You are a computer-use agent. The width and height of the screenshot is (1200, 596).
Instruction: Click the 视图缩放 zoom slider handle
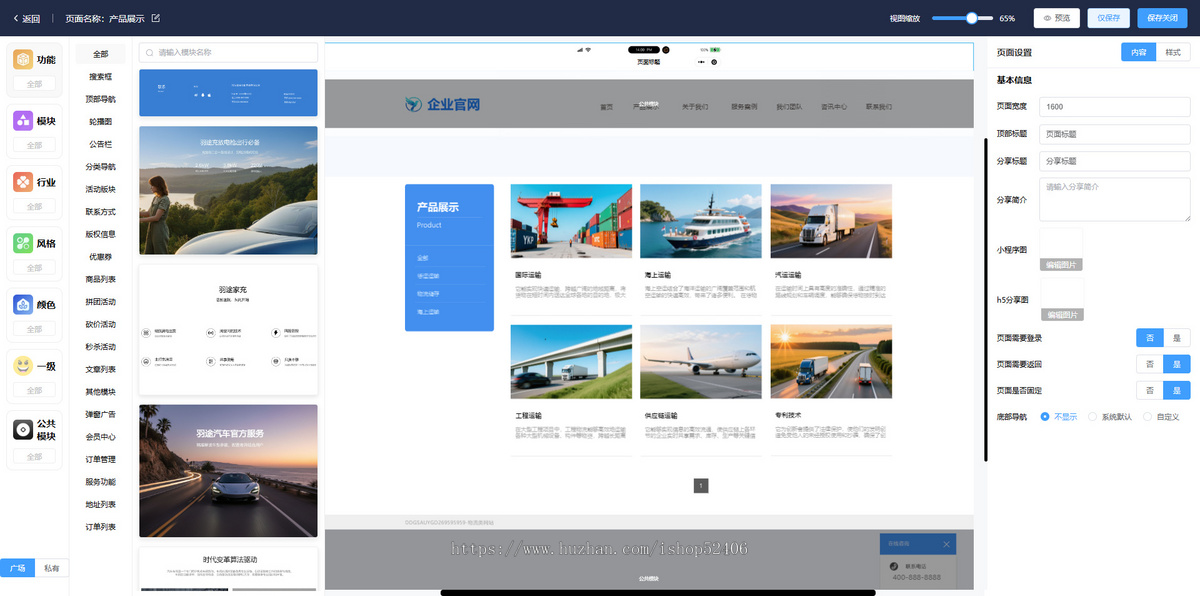971,18
